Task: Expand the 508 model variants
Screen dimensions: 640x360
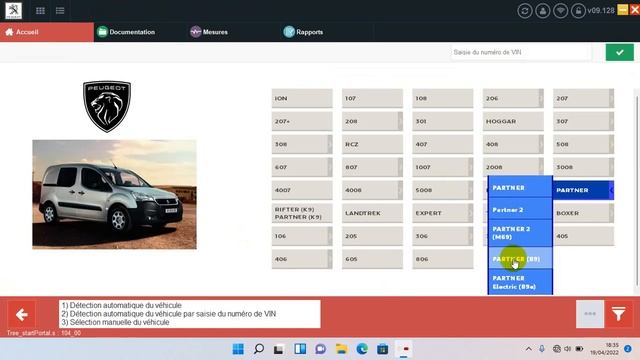Action: click(611, 144)
